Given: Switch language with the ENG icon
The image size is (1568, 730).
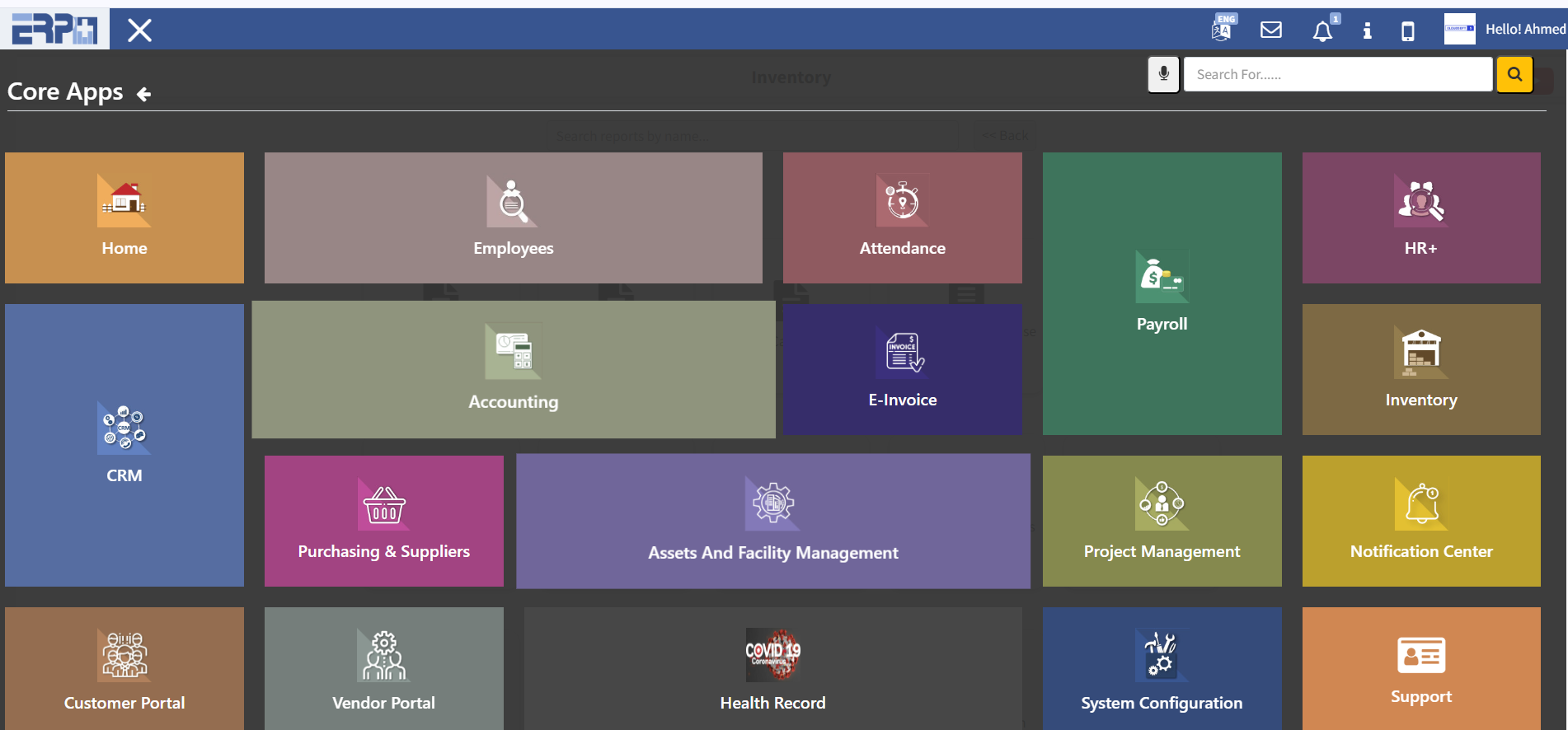Looking at the screenshot, I should tap(1223, 30).
